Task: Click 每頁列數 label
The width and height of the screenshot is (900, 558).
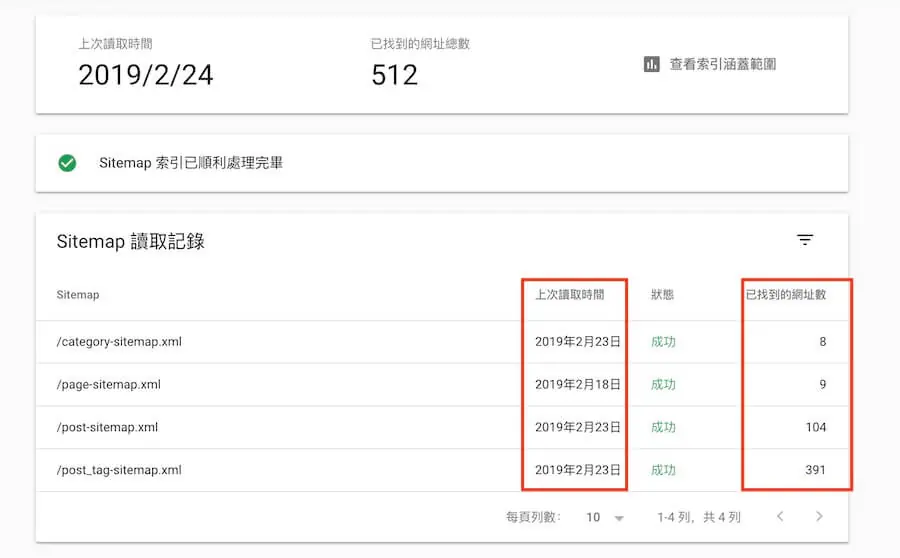Action: pyautogui.click(x=534, y=517)
